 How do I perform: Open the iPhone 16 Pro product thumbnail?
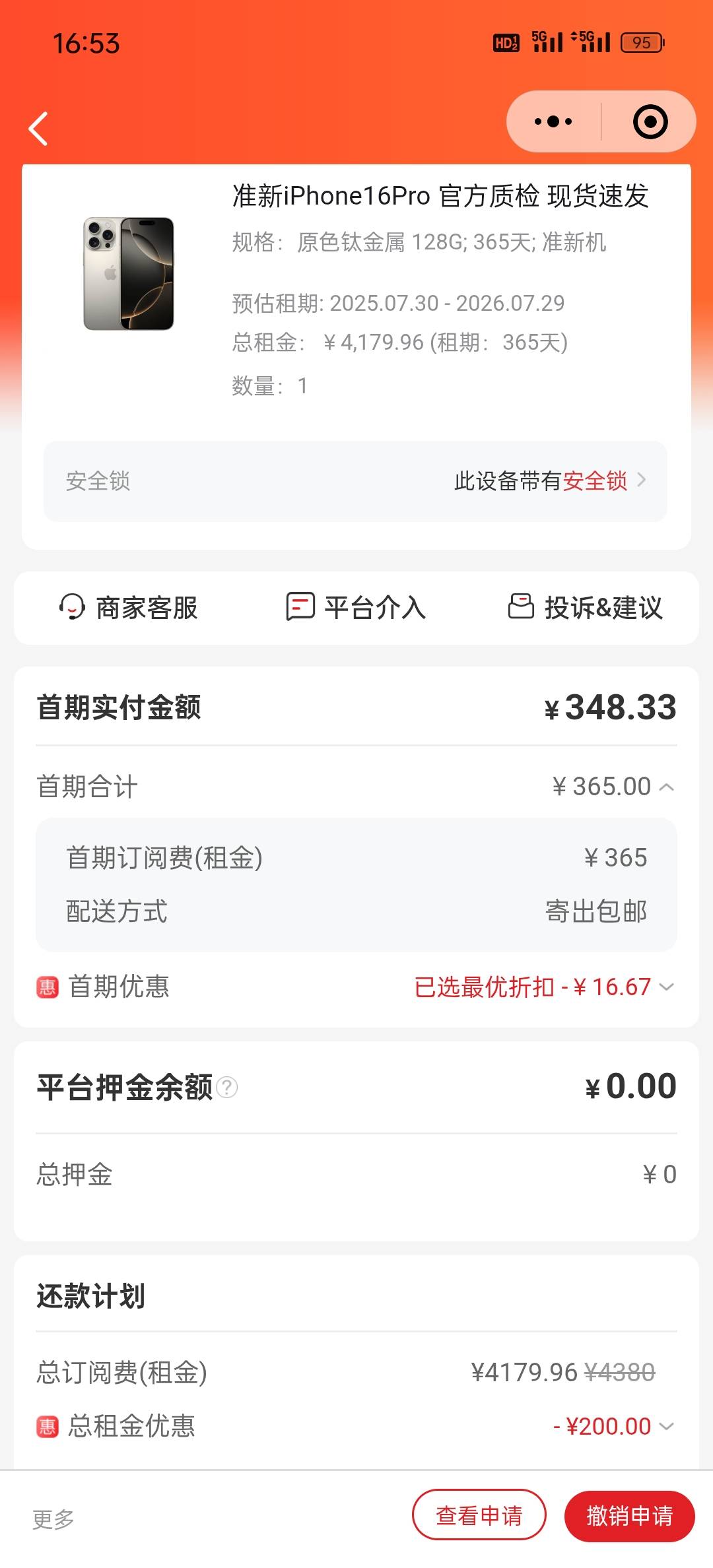(x=129, y=273)
